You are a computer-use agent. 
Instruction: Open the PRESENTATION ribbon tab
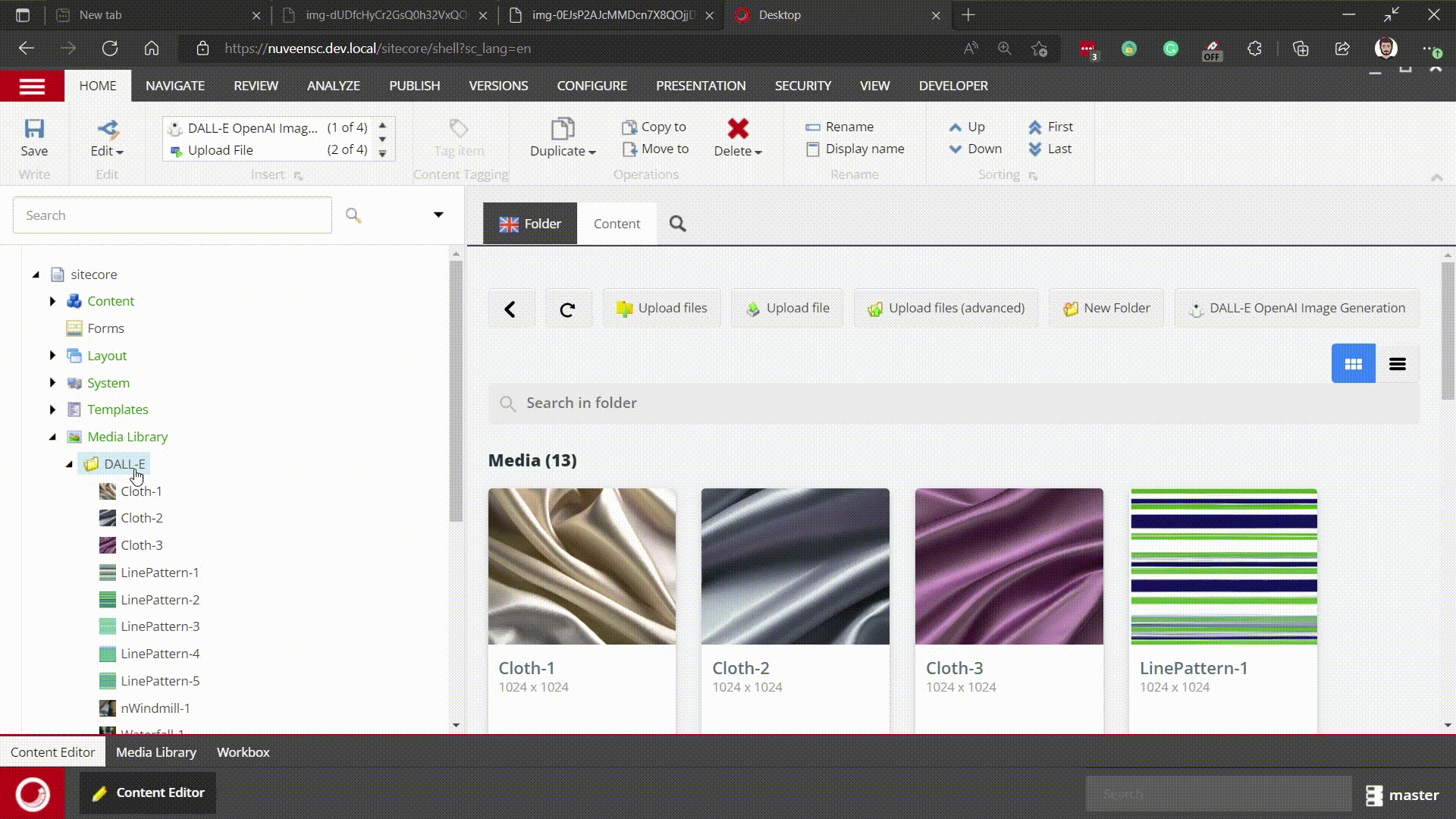[700, 86]
